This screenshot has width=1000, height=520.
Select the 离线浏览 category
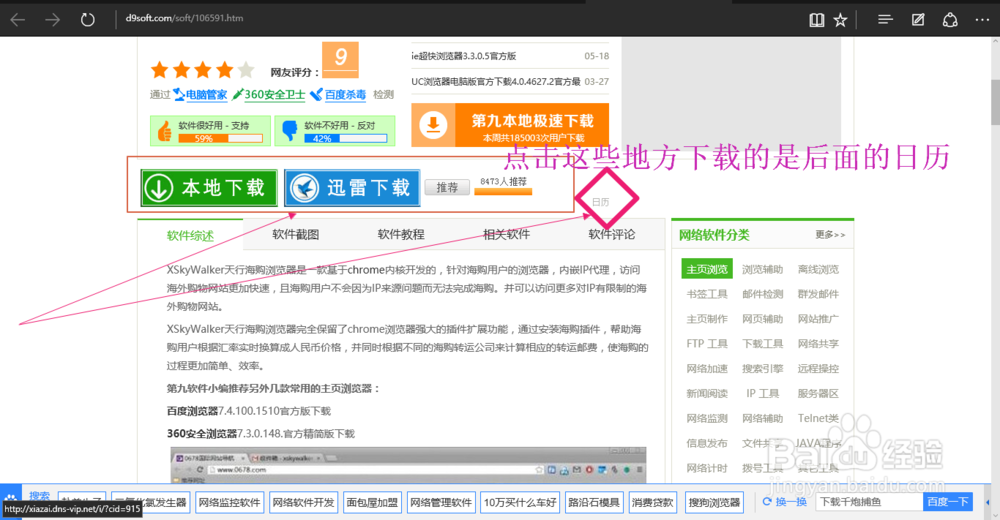click(x=818, y=269)
